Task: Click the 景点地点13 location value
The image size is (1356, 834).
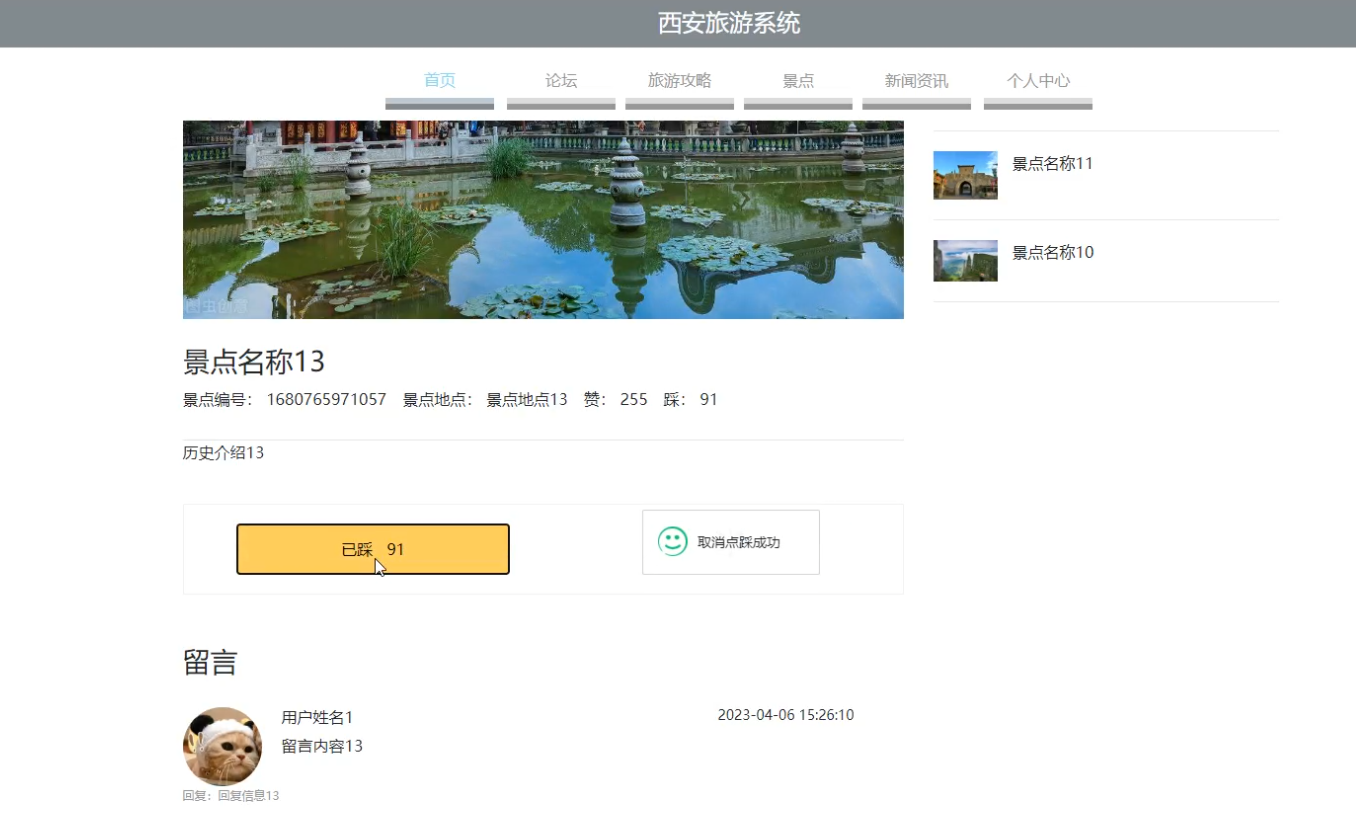Action: (527, 400)
